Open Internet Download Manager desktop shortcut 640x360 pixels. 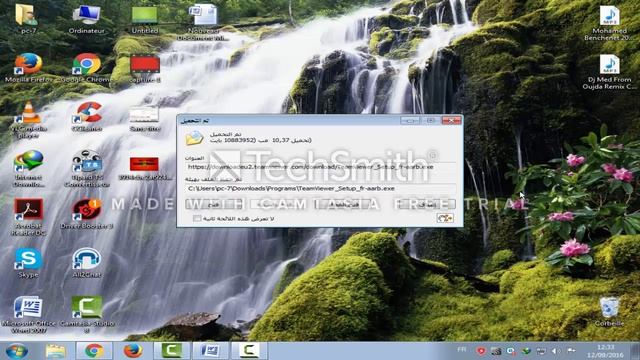click(x=28, y=168)
